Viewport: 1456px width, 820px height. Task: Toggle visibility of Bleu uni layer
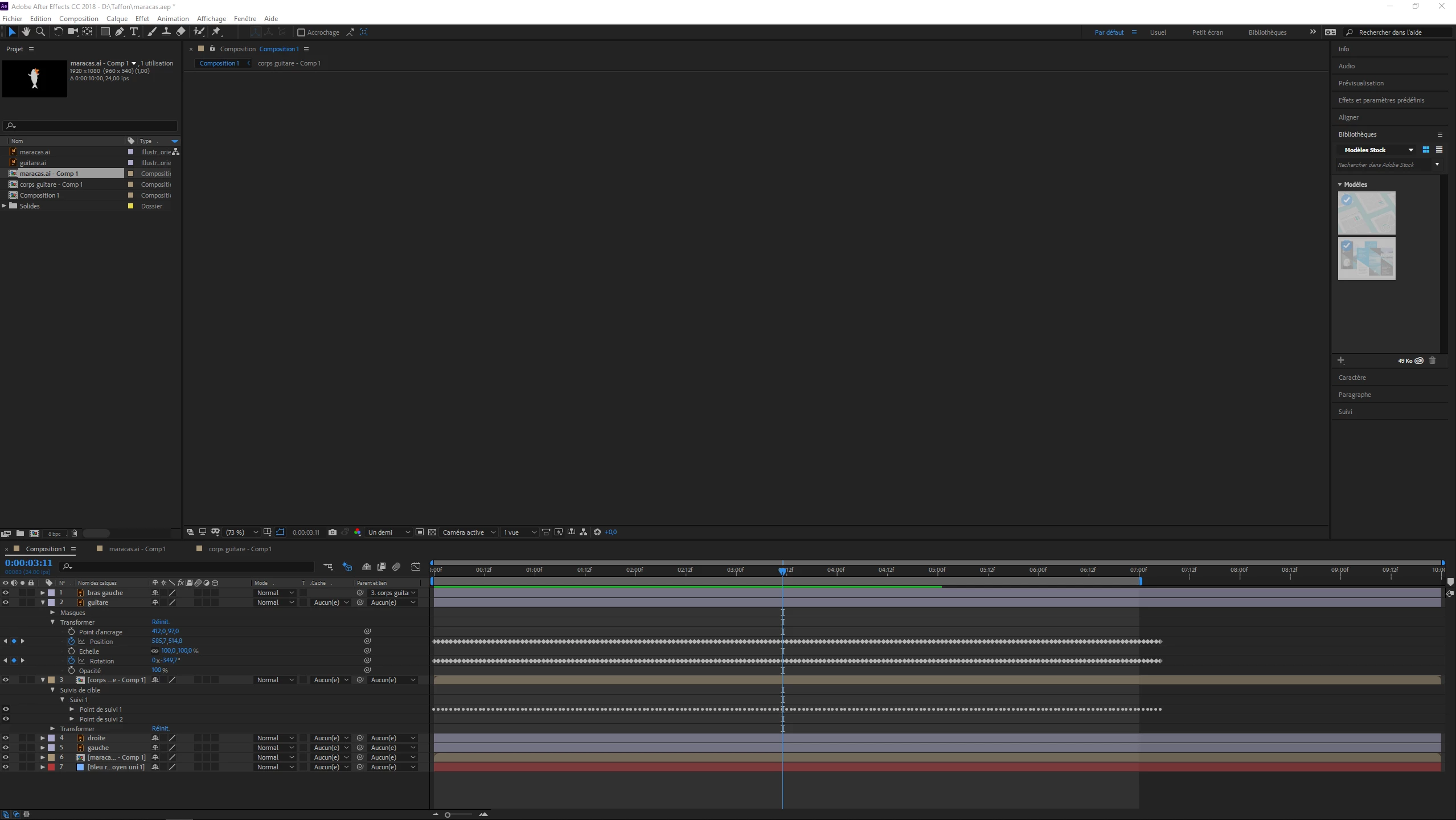tap(6, 767)
